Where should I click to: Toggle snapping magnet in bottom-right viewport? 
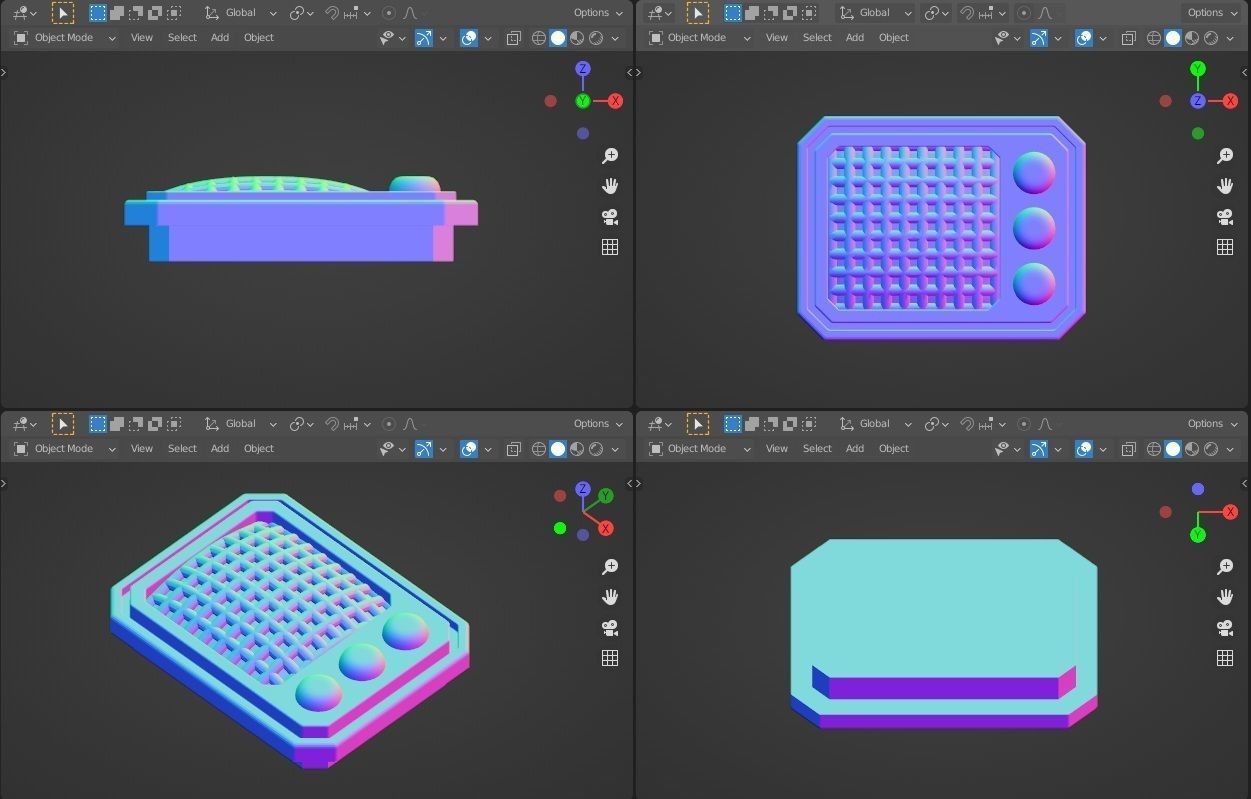coord(967,424)
